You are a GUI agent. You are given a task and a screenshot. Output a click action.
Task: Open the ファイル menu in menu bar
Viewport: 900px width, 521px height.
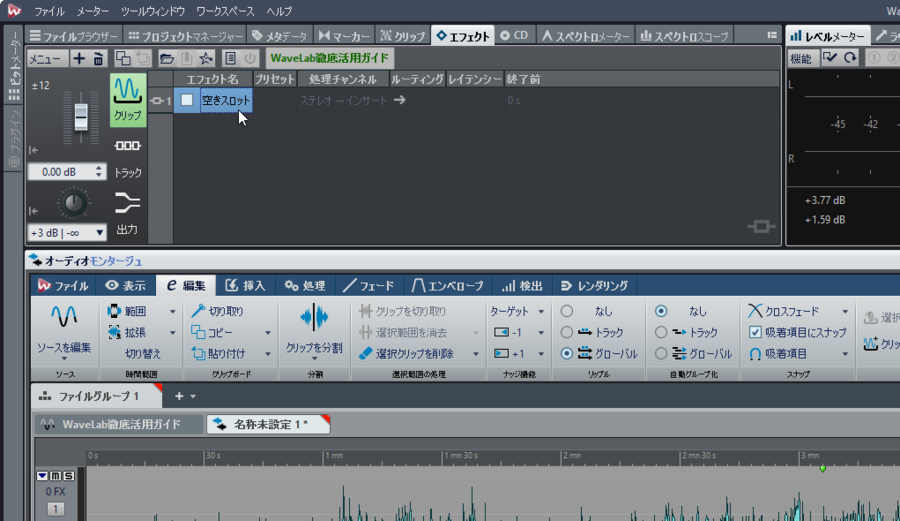click(49, 11)
